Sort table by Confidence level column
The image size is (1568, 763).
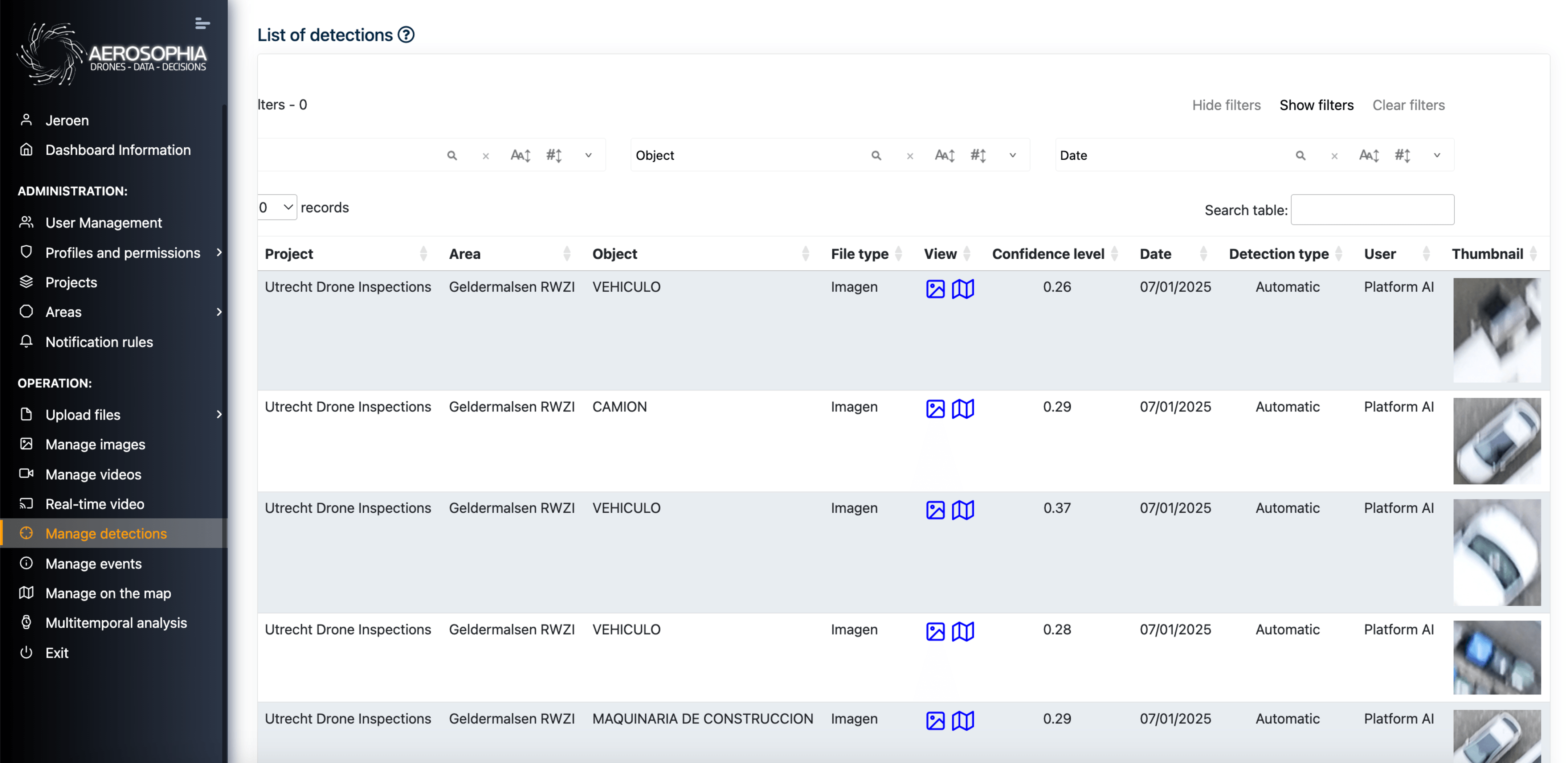(x=1048, y=254)
